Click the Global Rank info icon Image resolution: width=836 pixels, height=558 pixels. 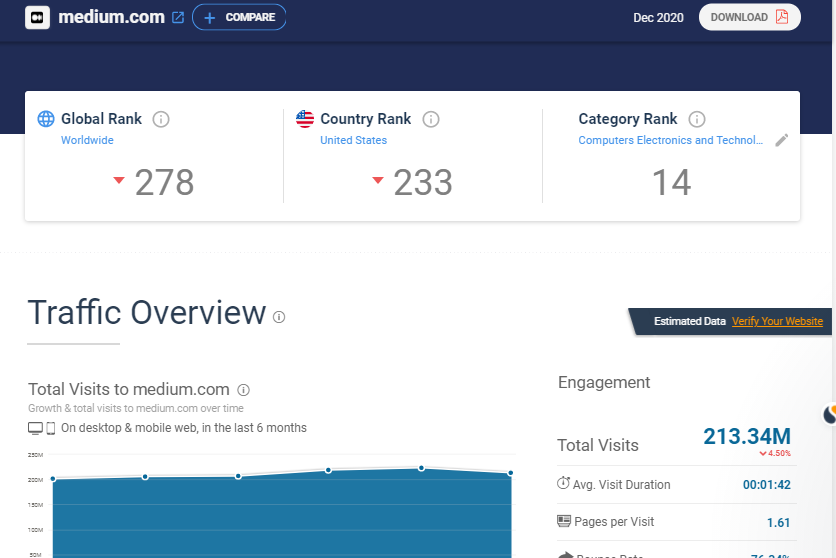click(161, 119)
